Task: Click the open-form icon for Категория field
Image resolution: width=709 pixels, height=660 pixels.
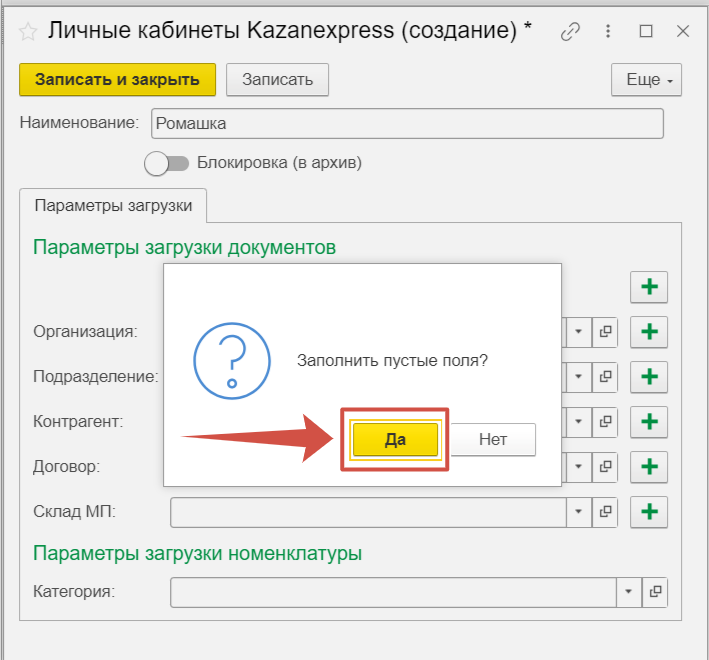Action: (655, 592)
